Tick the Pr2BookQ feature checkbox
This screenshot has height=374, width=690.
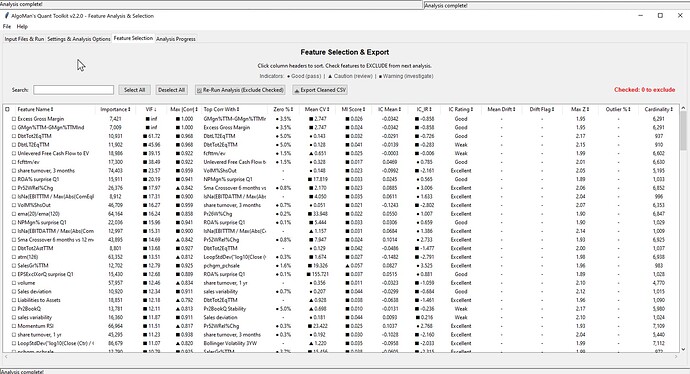coord(14,309)
